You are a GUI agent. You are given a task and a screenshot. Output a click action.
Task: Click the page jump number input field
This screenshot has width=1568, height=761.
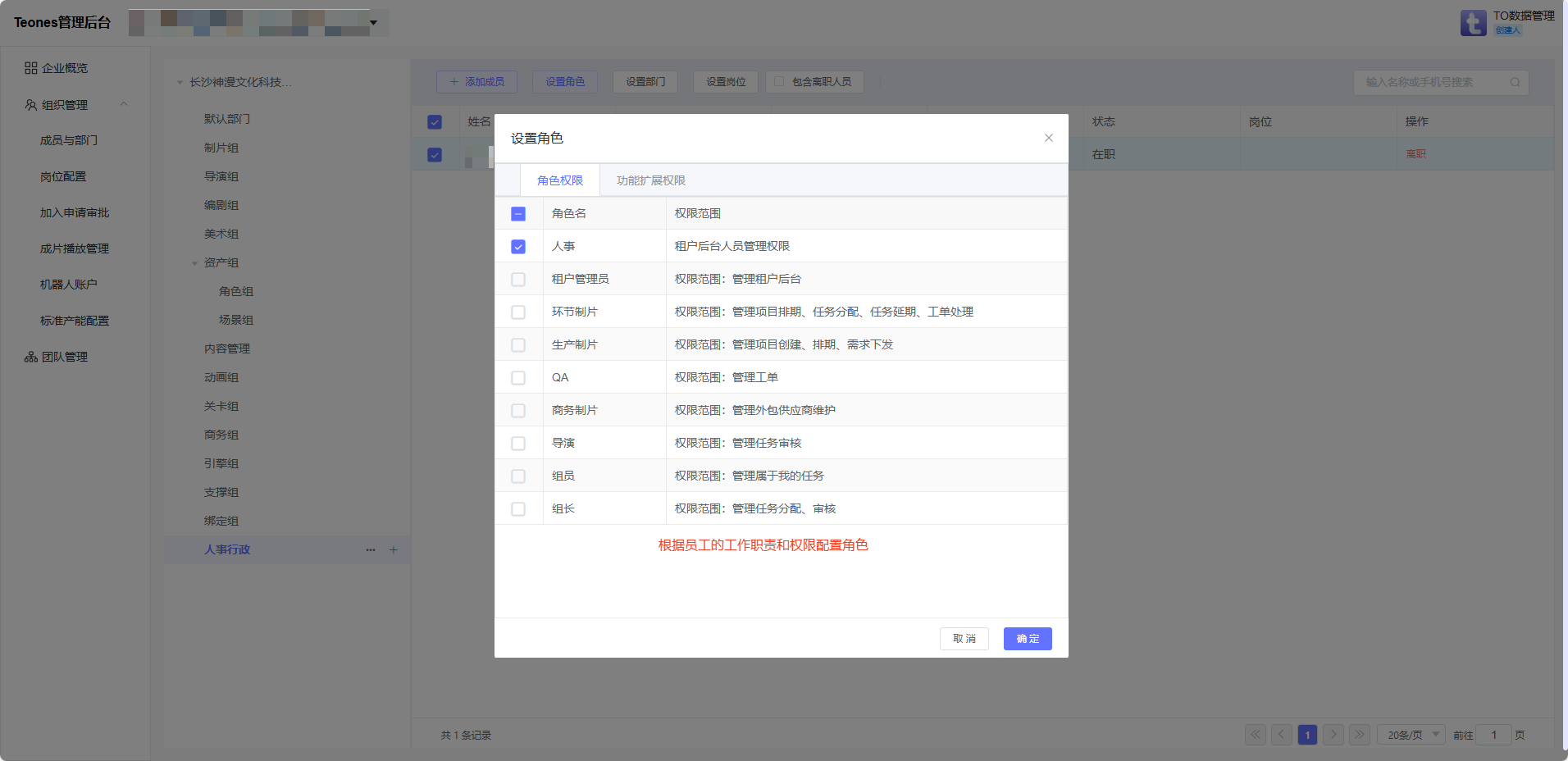coord(1493,735)
